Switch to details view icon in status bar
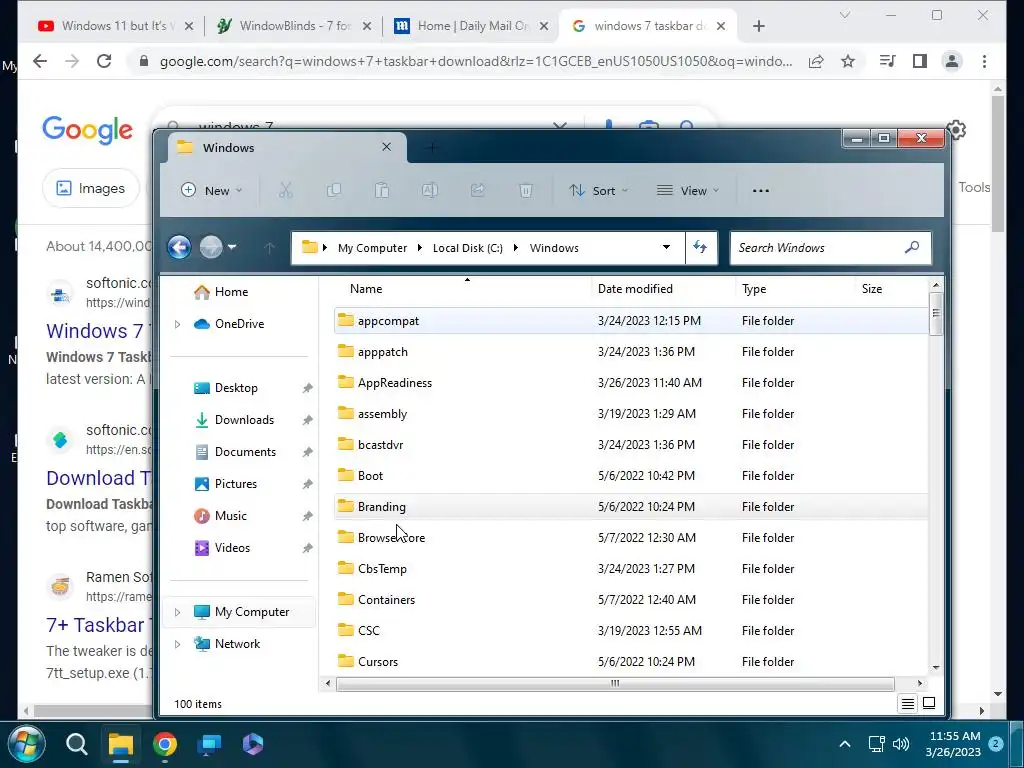 [908, 703]
